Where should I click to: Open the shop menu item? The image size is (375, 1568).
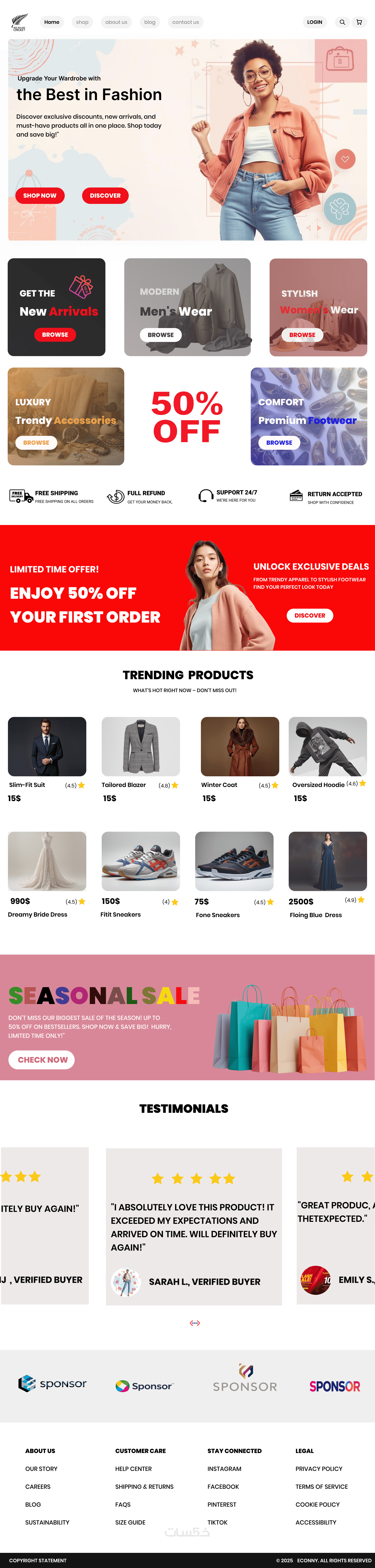pos(82,22)
